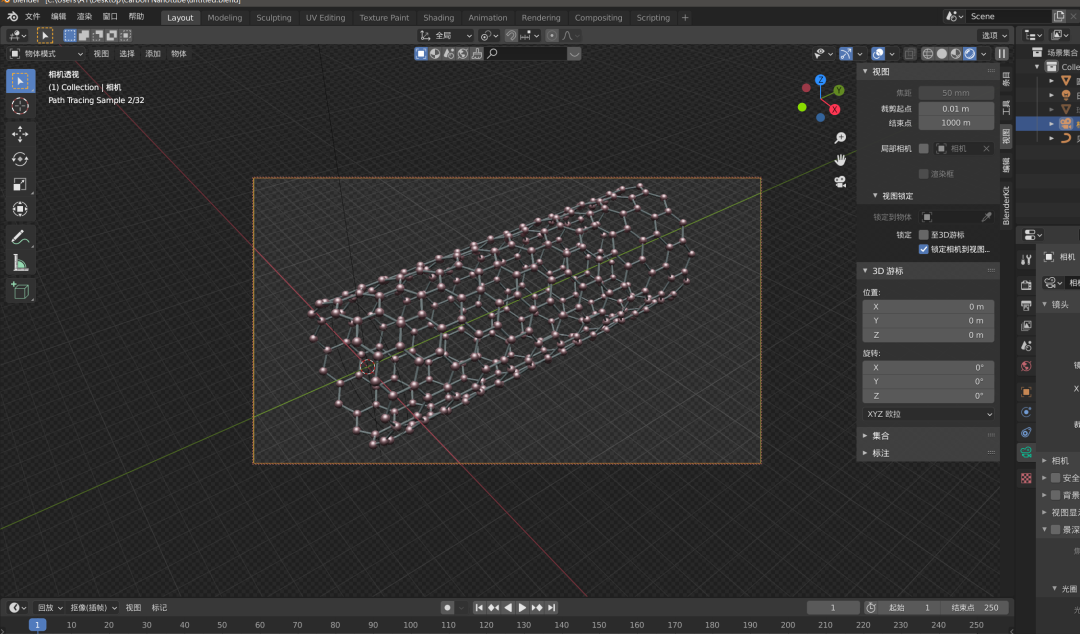The image size is (1080, 634).
Task: Open the Scene properties tab
Action: [1026, 345]
